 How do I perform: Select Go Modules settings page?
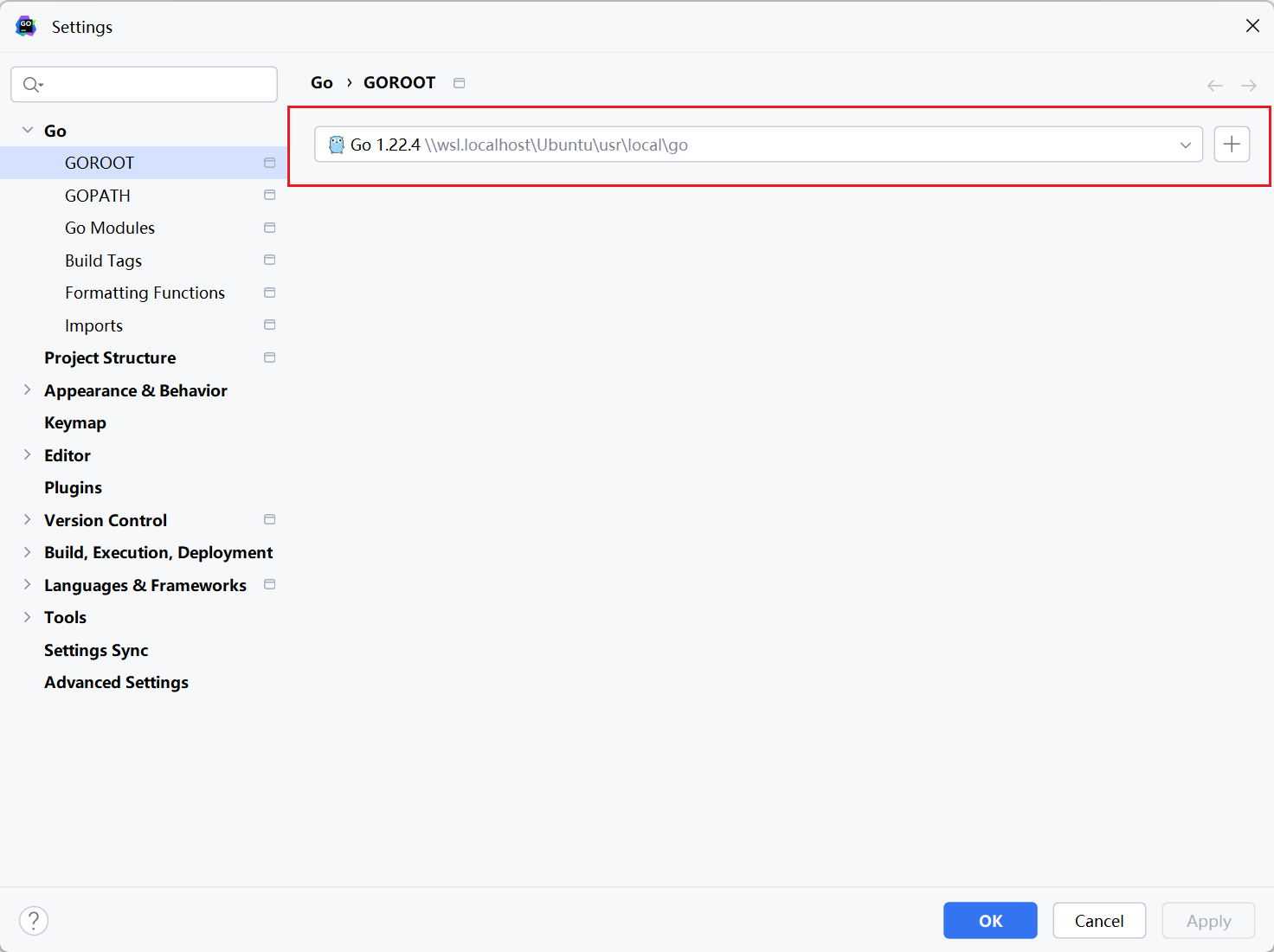tap(110, 228)
